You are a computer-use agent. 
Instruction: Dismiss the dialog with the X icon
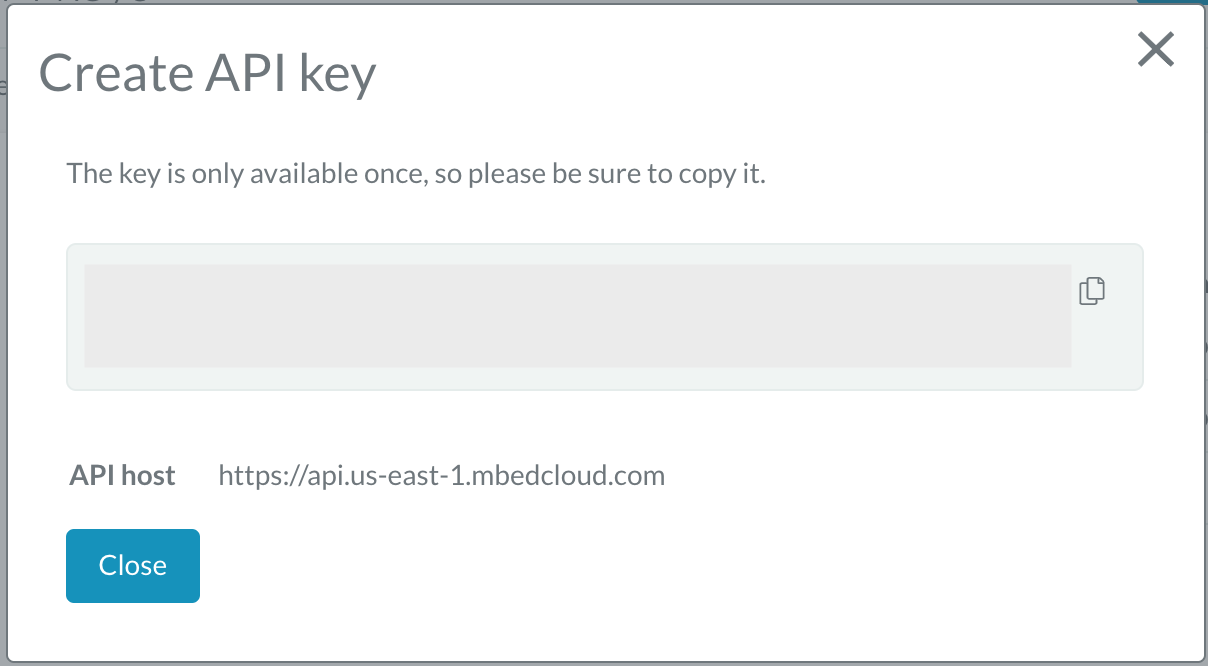point(1155,49)
